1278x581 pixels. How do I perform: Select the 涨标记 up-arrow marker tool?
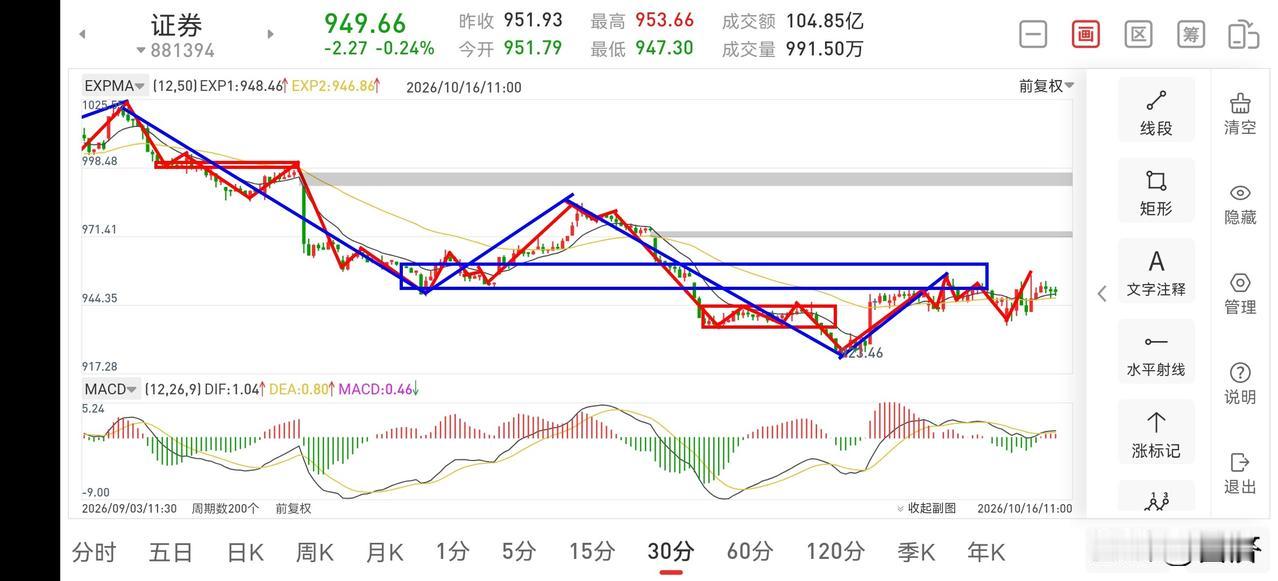tap(1156, 434)
